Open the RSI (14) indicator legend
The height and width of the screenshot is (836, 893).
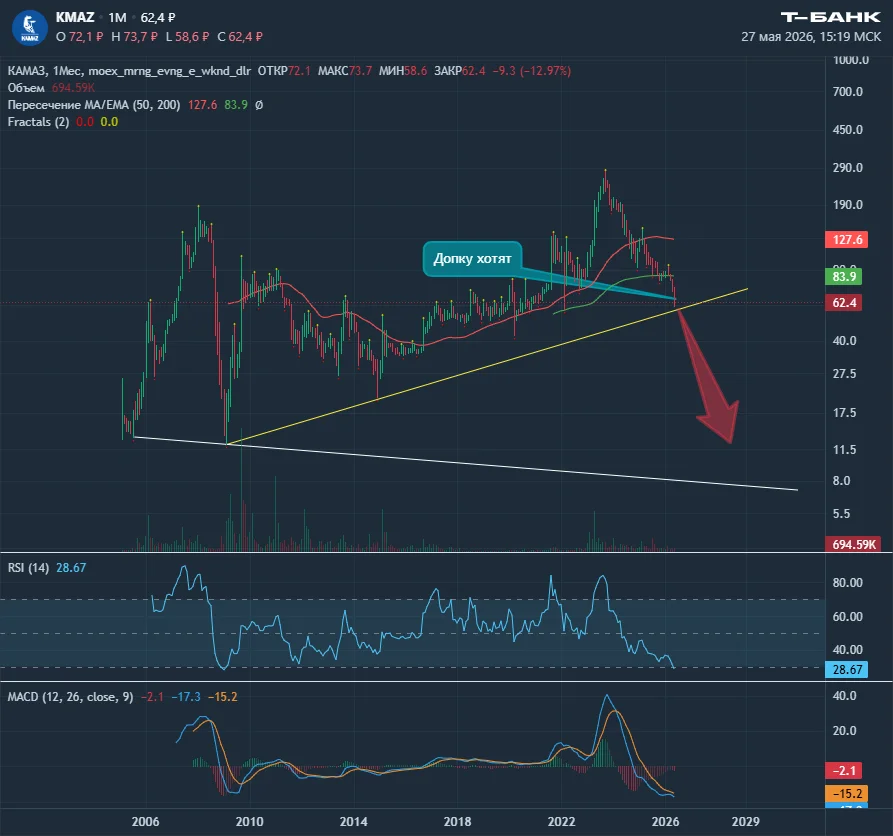(x=28, y=568)
